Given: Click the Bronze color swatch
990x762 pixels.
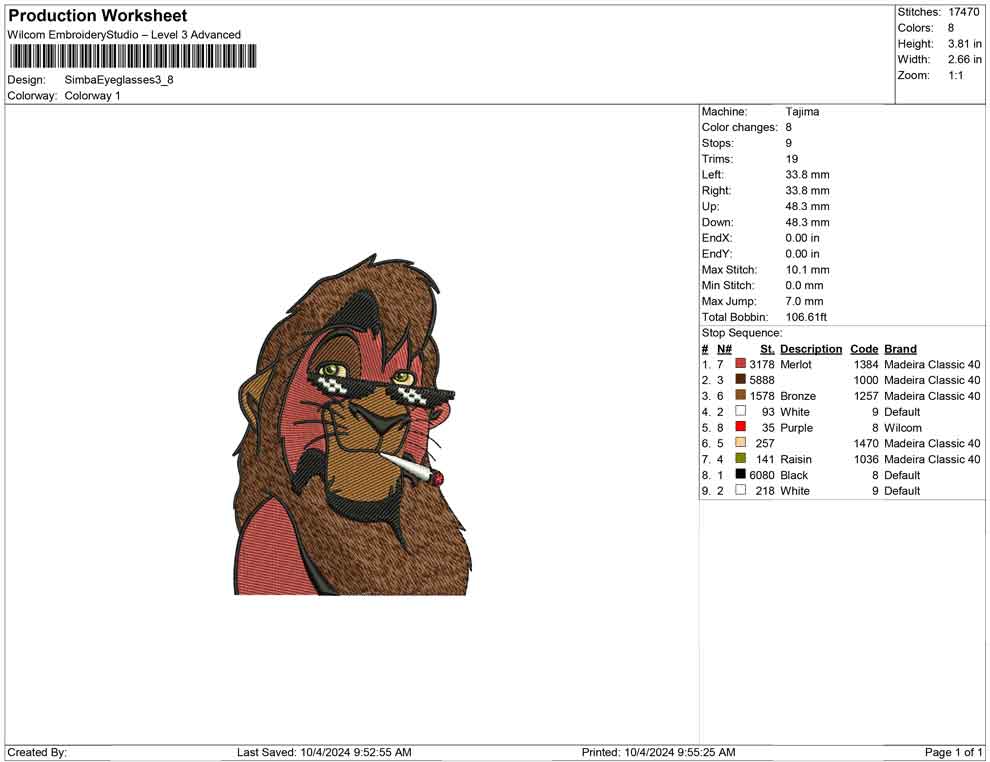Looking at the screenshot, I should [741, 395].
